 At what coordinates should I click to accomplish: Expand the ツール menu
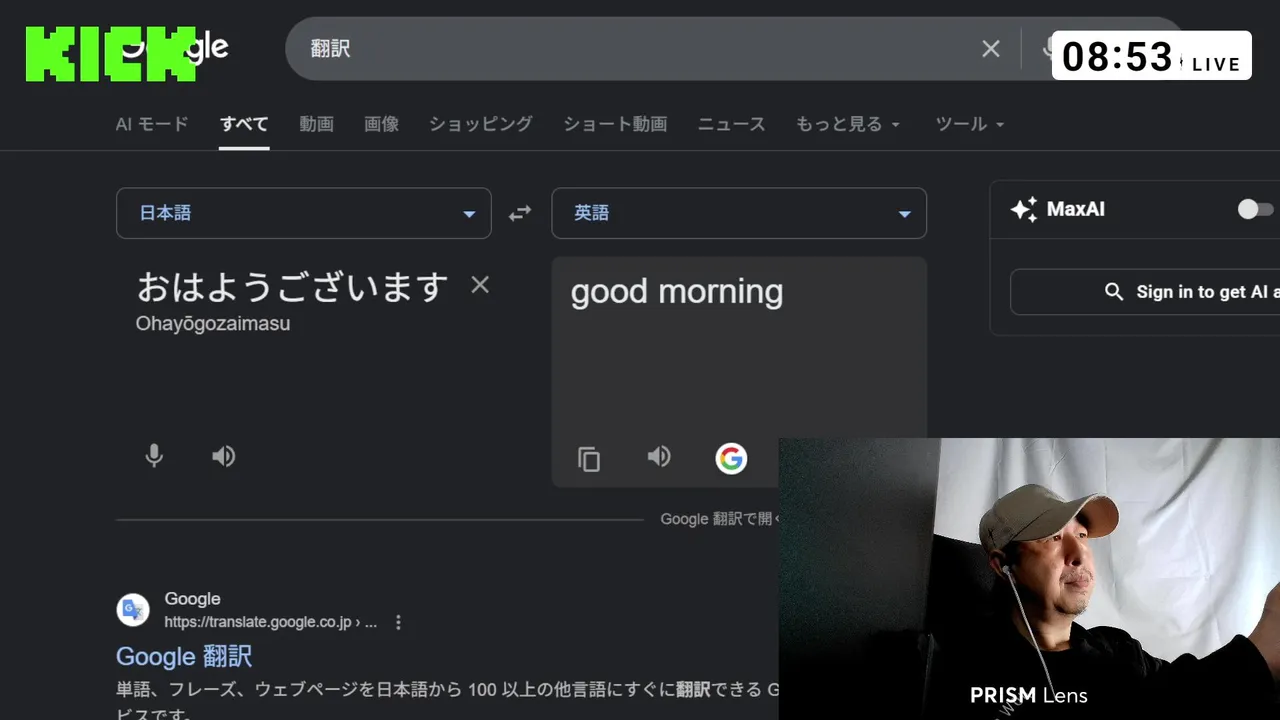(x=969, y=124)
